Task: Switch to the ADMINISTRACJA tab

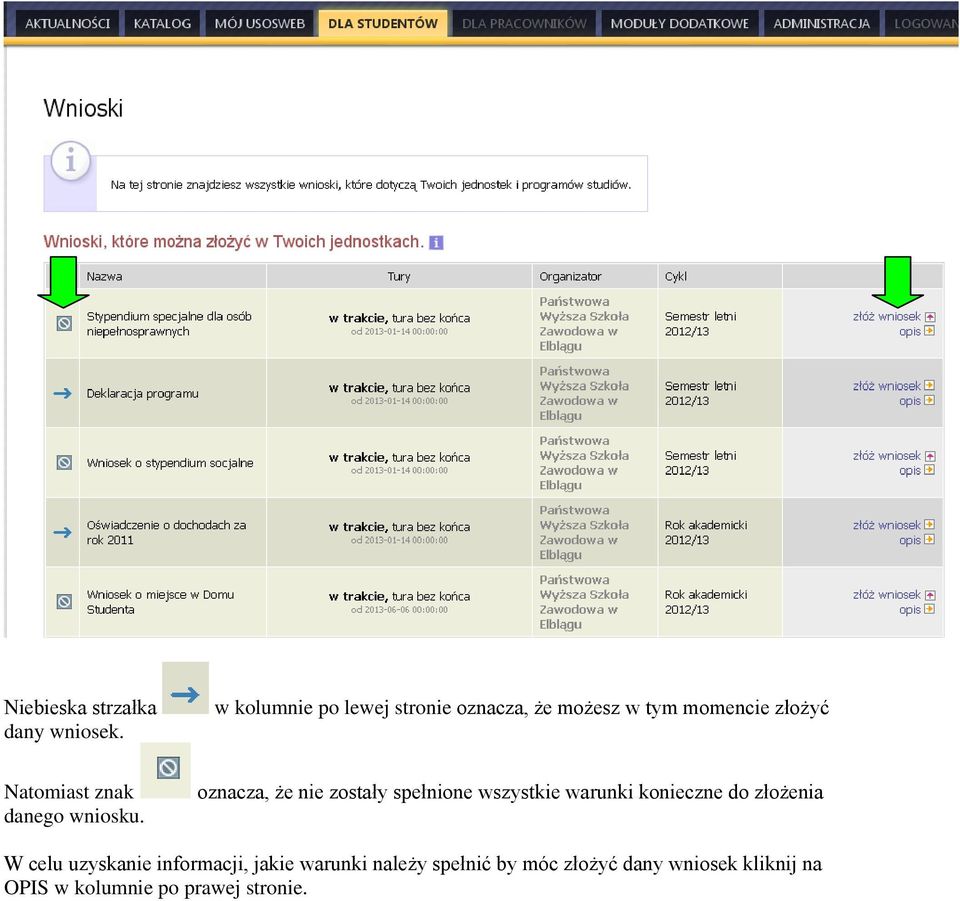Action: coord(821,23)
